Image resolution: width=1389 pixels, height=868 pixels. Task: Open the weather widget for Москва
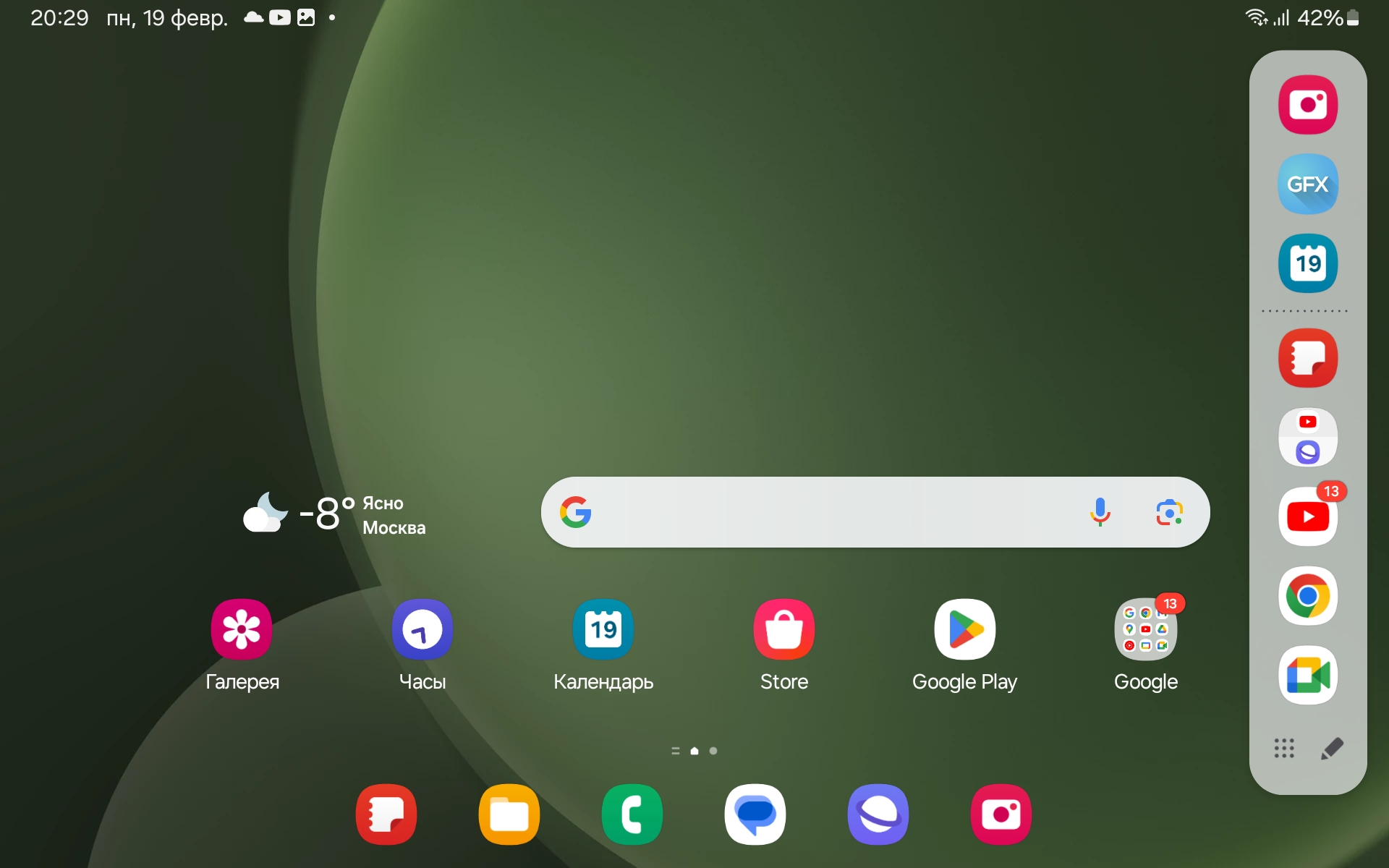click(334, 514)
